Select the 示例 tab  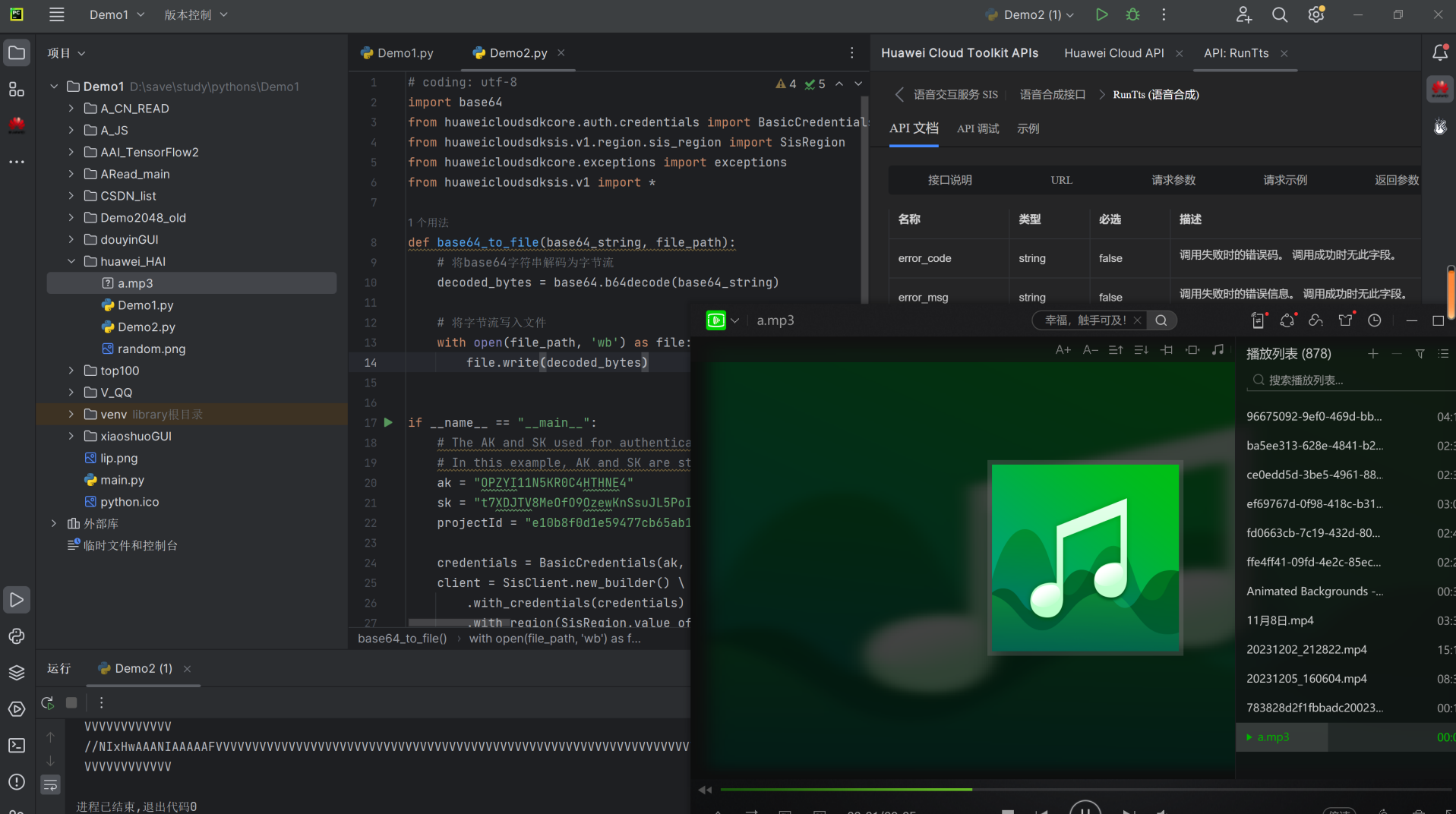point(1028,128)
